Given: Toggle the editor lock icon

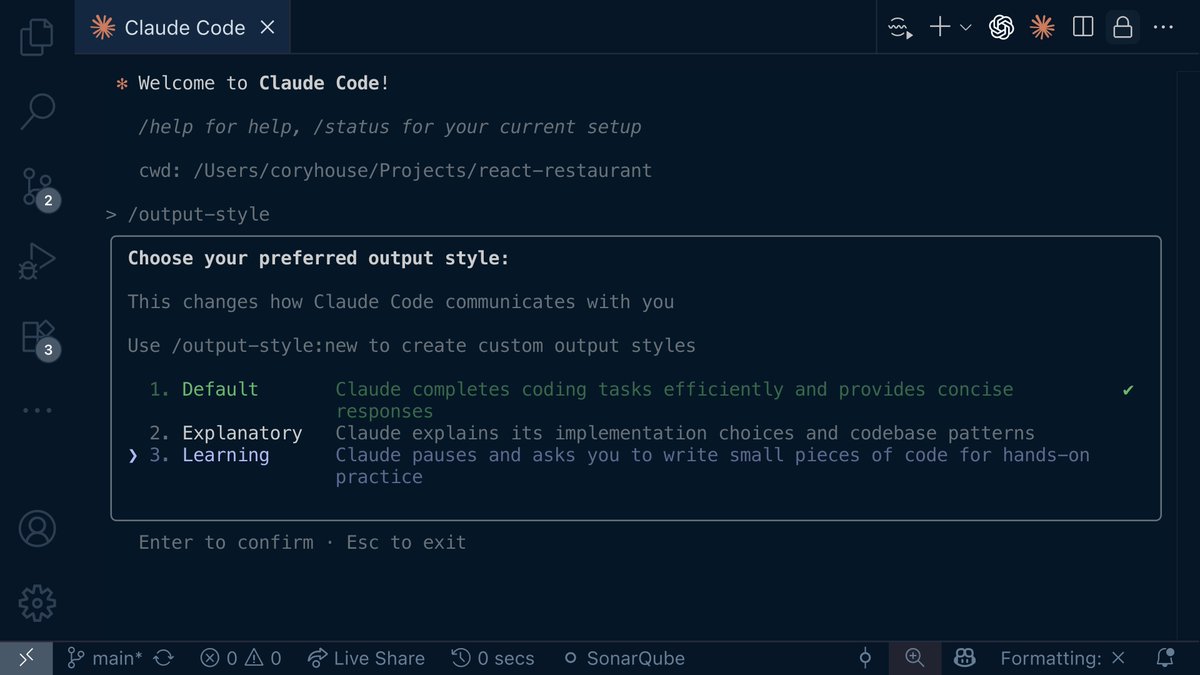Looking at the screenshot, I should 1123,27.
